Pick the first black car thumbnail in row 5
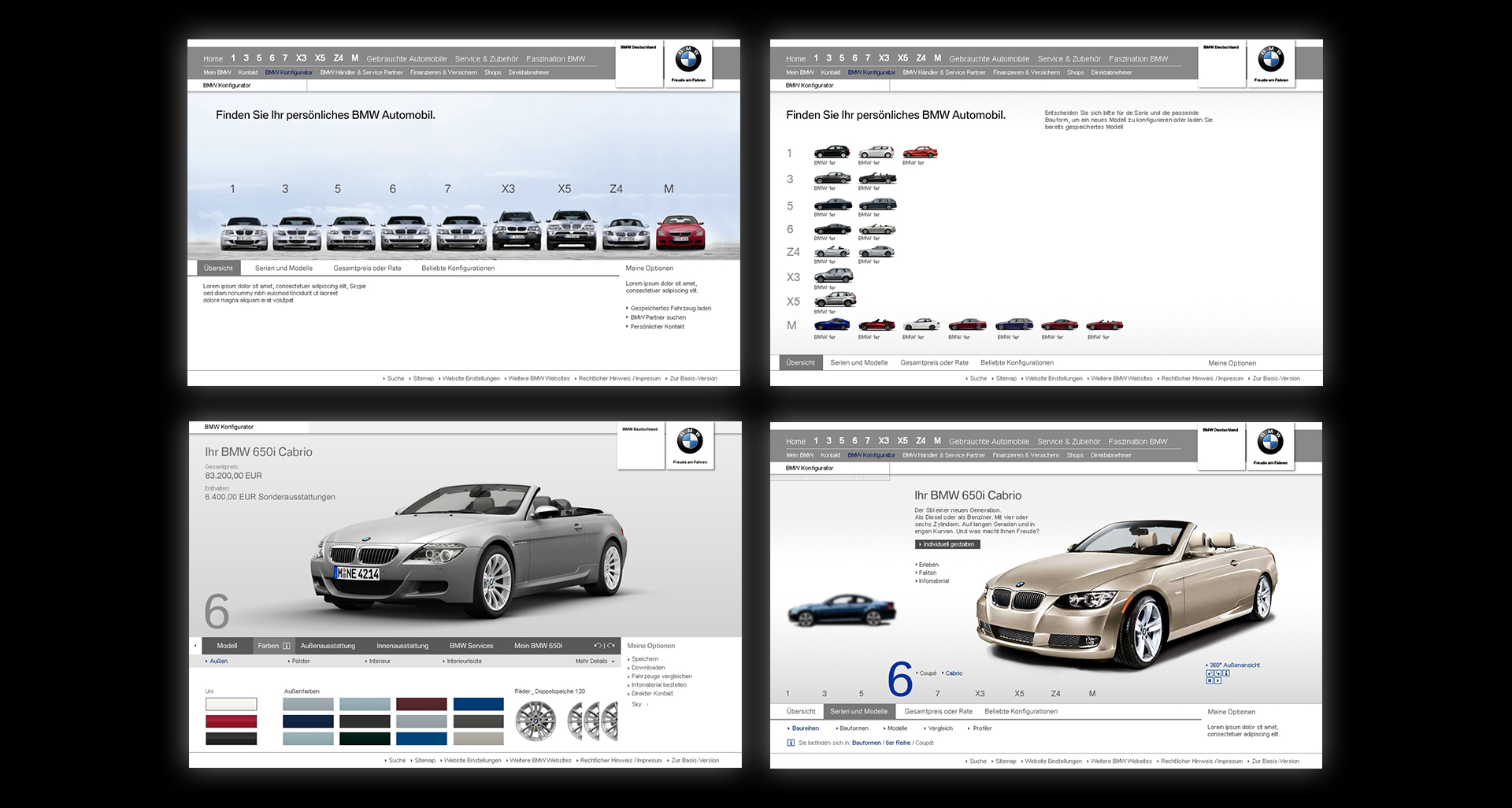This screenshot has height=808, width=1512. click(x=832, y=205)
